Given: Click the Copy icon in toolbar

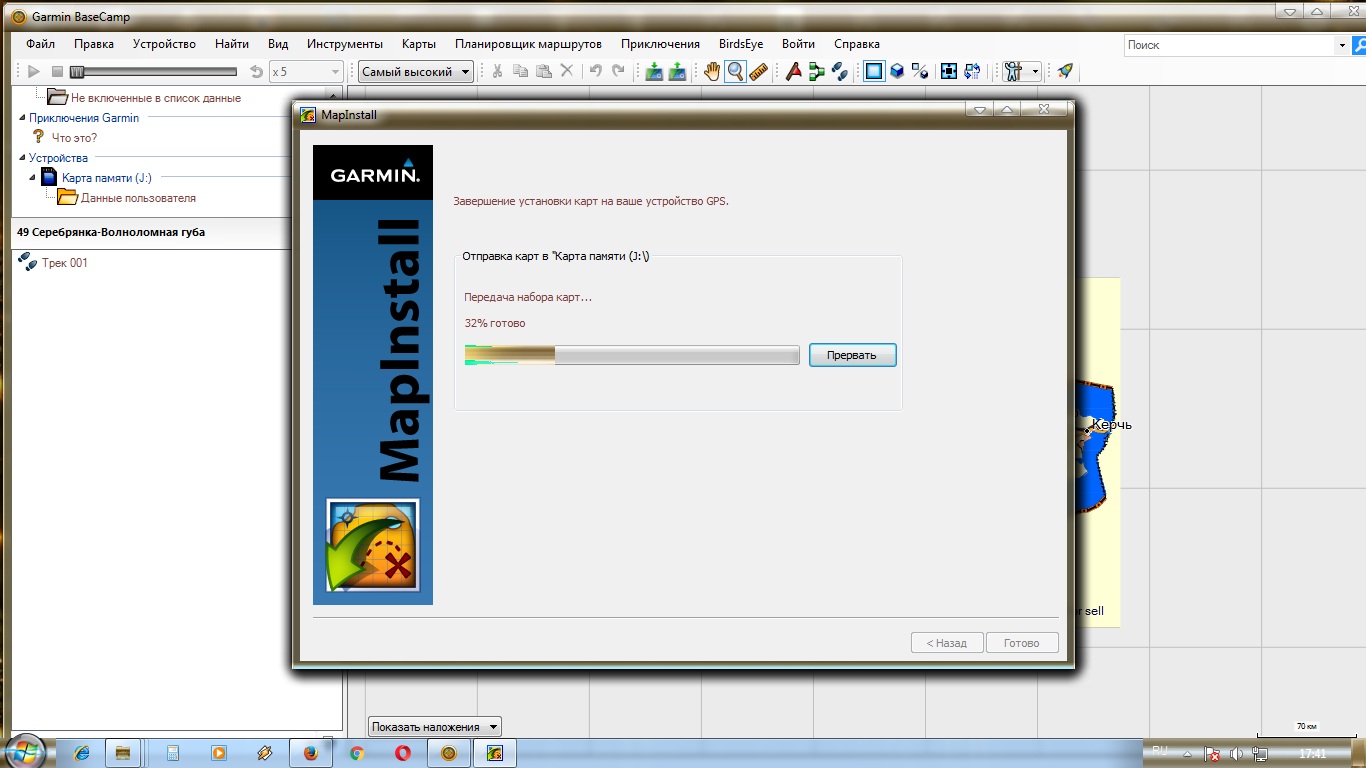Looking at the screenshot, I should pyautogui.click(x=520, y=71).
